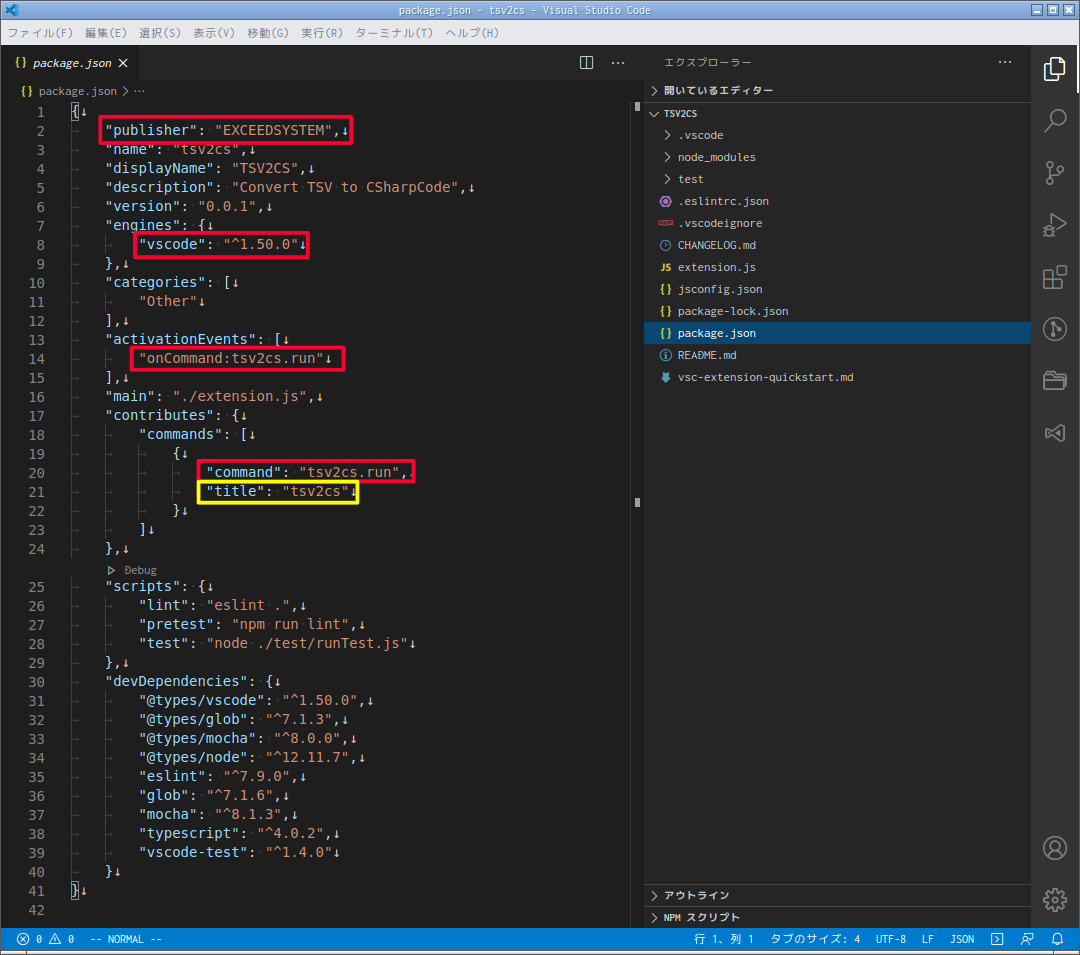Click the terminal icon in status bar

click(997, 939)
